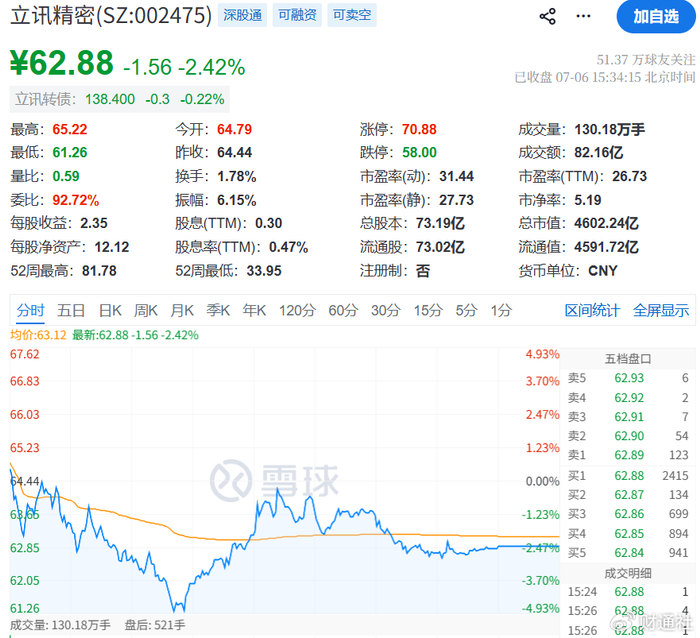Click the 卖4 row price 62.92
Screen dimensions: 700x638
tap(629, 397)
